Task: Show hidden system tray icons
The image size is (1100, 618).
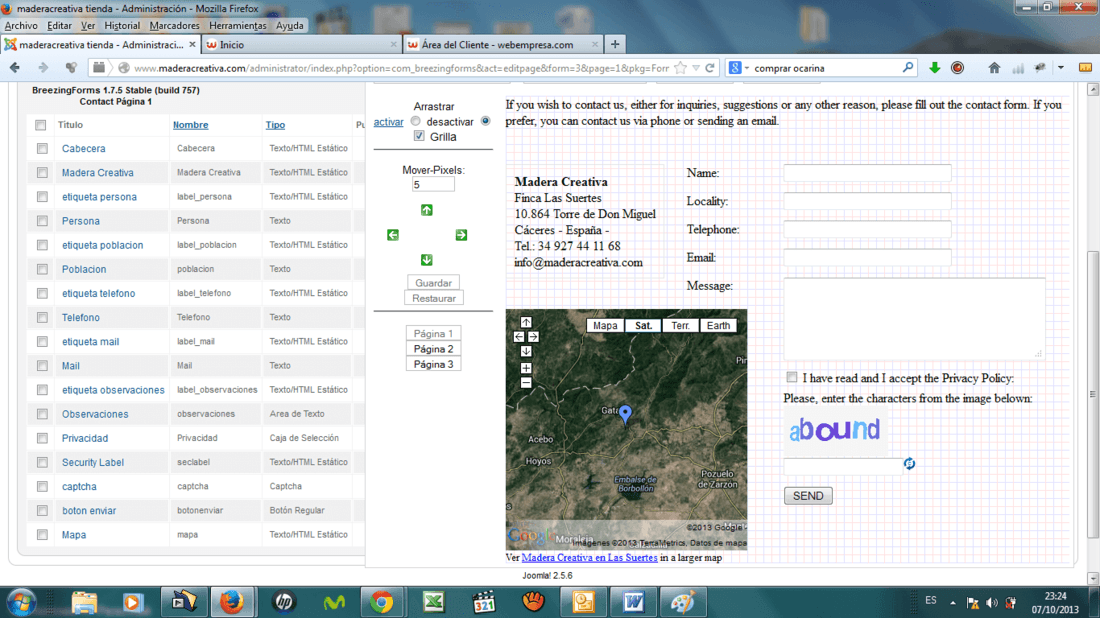Action: (953, 603)
